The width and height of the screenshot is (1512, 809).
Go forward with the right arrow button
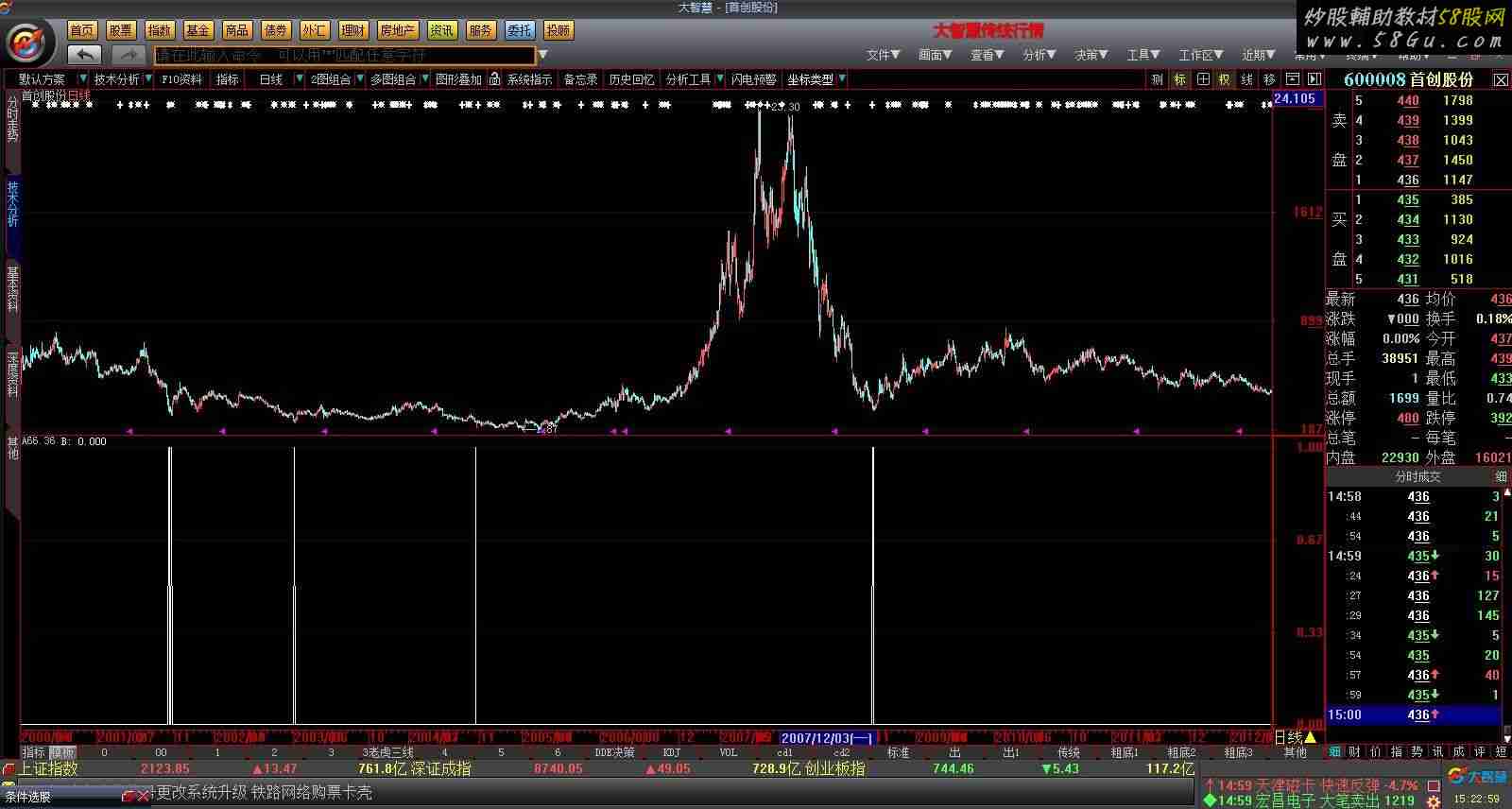point(129,55)
